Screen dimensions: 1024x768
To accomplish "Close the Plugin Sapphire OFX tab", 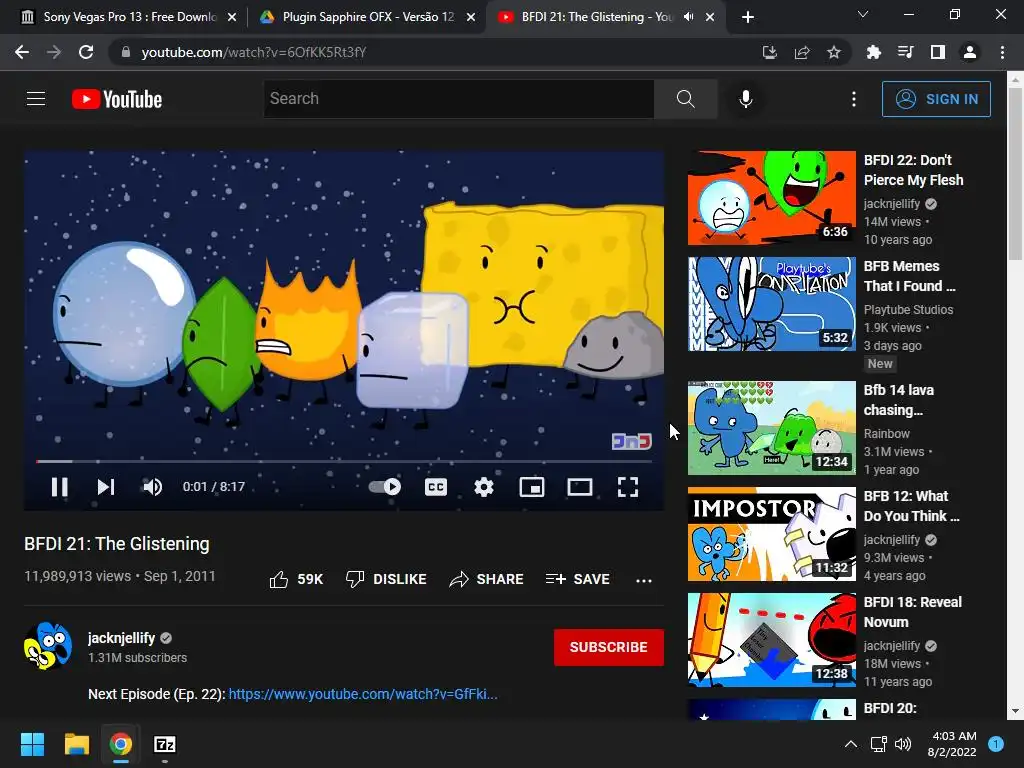I will tap(471, 17).
